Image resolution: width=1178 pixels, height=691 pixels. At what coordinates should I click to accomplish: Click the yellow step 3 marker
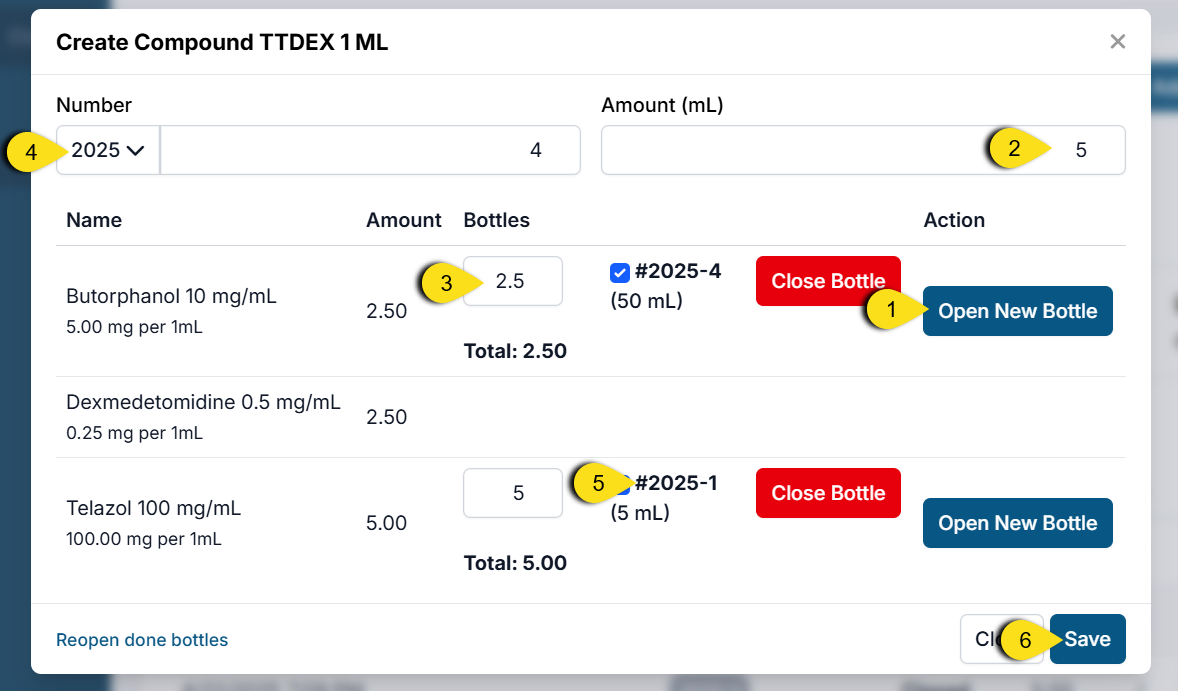point(446,283)
